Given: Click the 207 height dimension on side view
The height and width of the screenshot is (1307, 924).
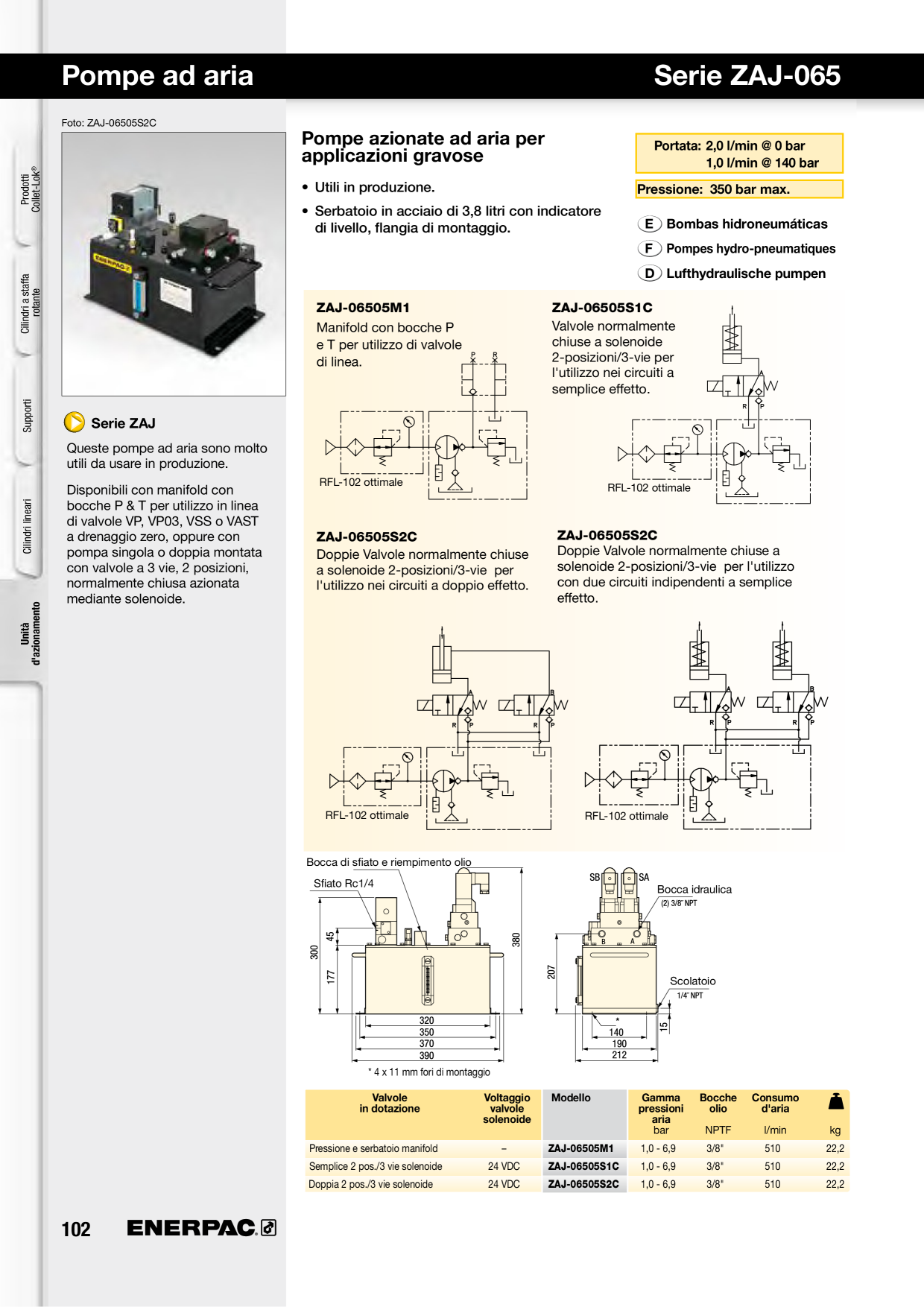Looking at the screenshot, I should [551, 972].
